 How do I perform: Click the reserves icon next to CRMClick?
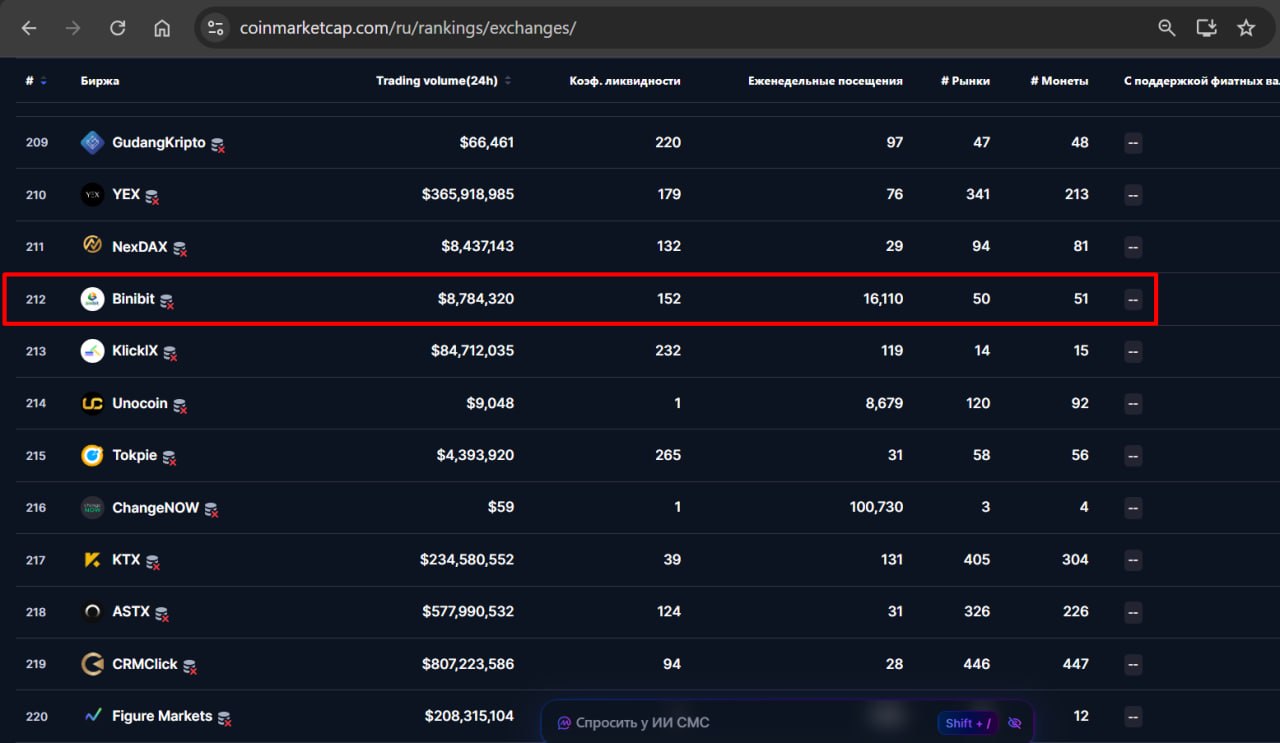[x=190, y=666]
